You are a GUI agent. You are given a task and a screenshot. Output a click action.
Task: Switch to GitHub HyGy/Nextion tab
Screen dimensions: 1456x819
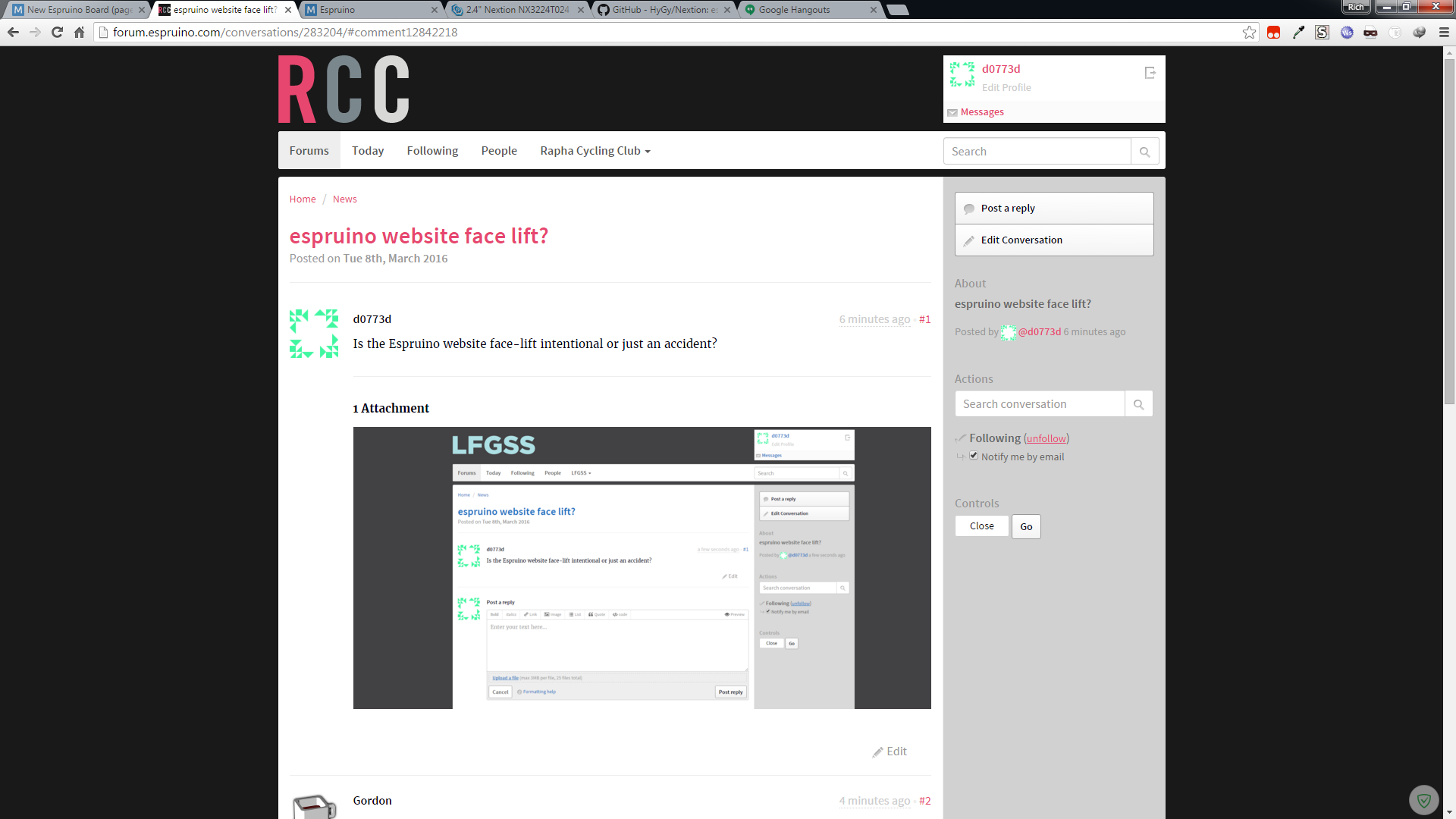664,10
